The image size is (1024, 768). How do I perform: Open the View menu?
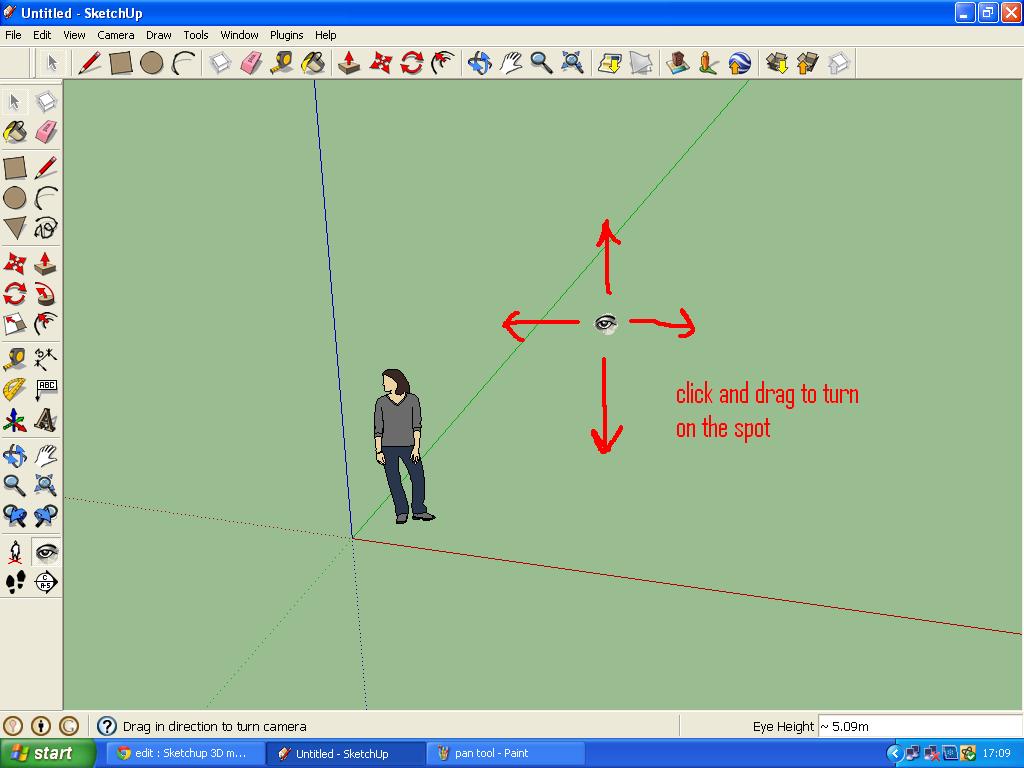[74, 35]
